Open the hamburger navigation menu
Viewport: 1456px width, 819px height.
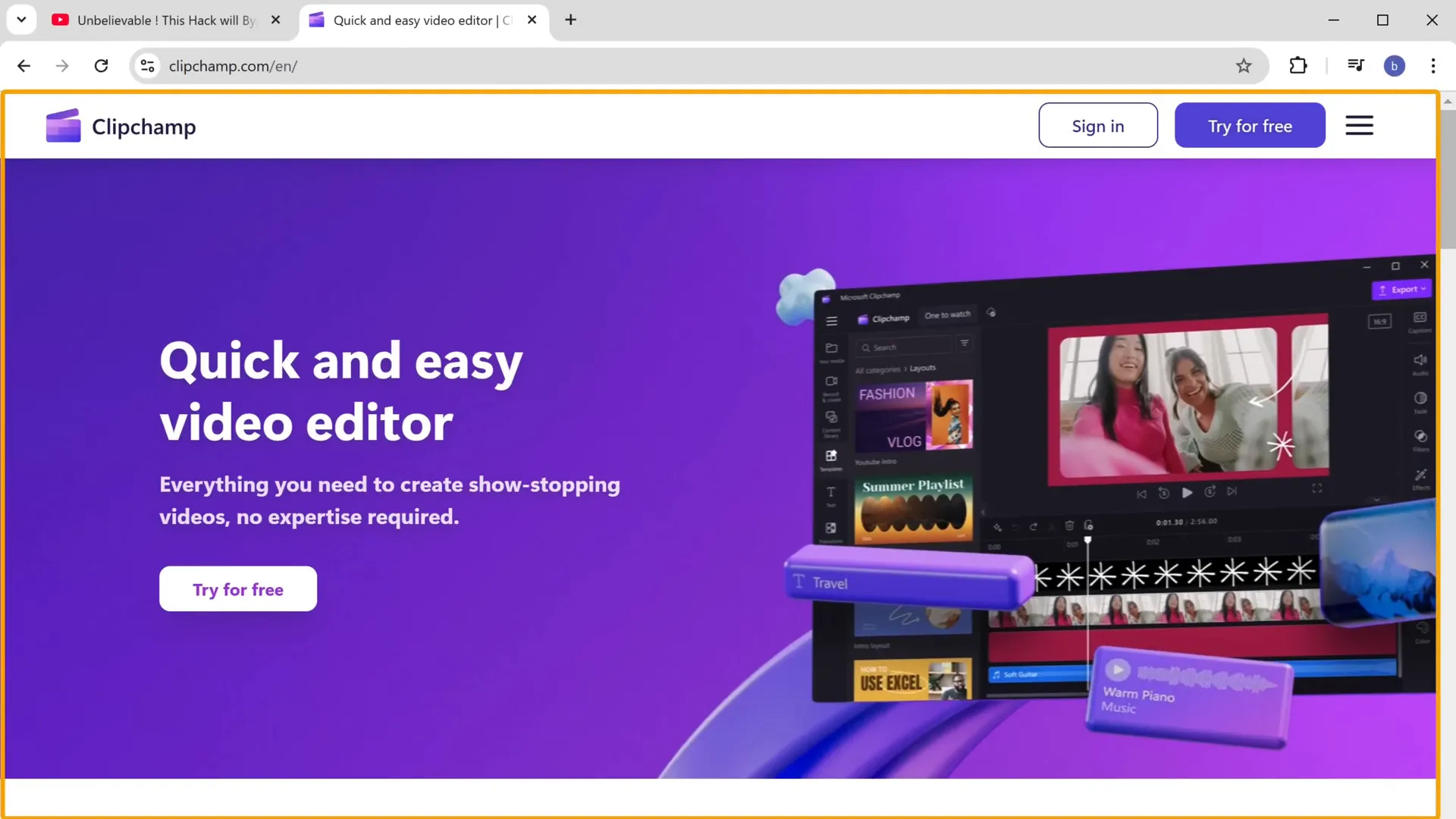[x=1359, y=126]
